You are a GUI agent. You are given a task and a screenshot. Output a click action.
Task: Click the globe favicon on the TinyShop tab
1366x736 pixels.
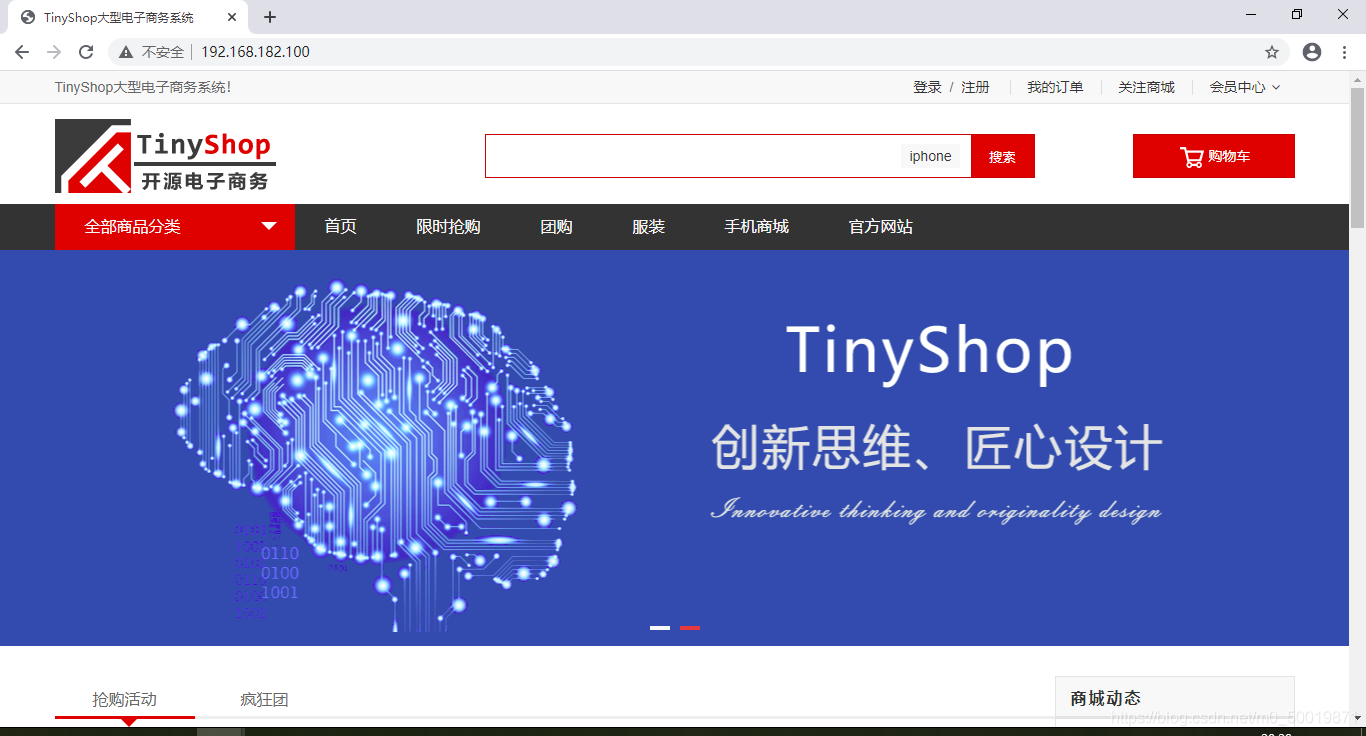(28, 17)
